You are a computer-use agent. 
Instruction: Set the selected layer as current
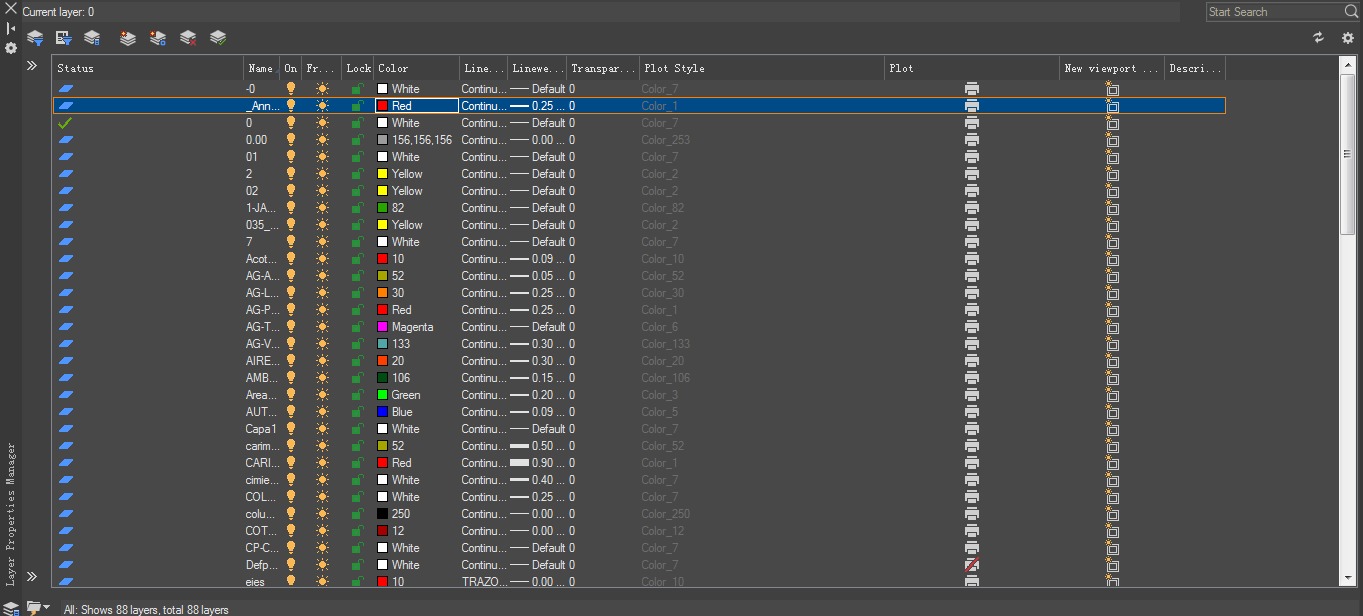coord(218,37)
